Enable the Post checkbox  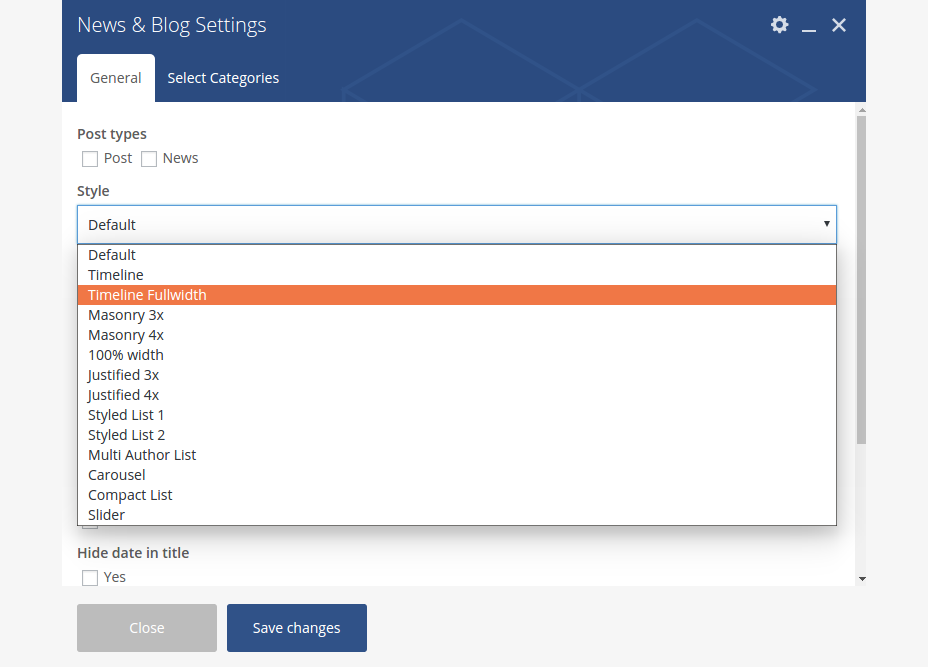click(90, 159)
